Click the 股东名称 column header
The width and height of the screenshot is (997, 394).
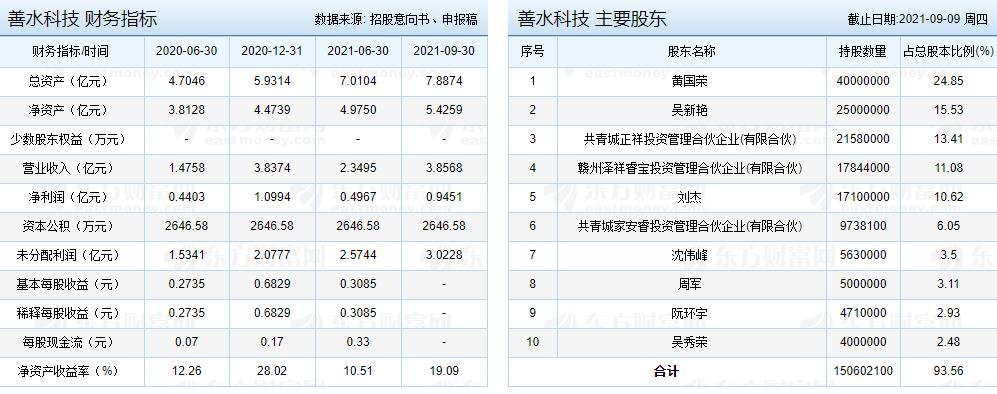point(691,51)
